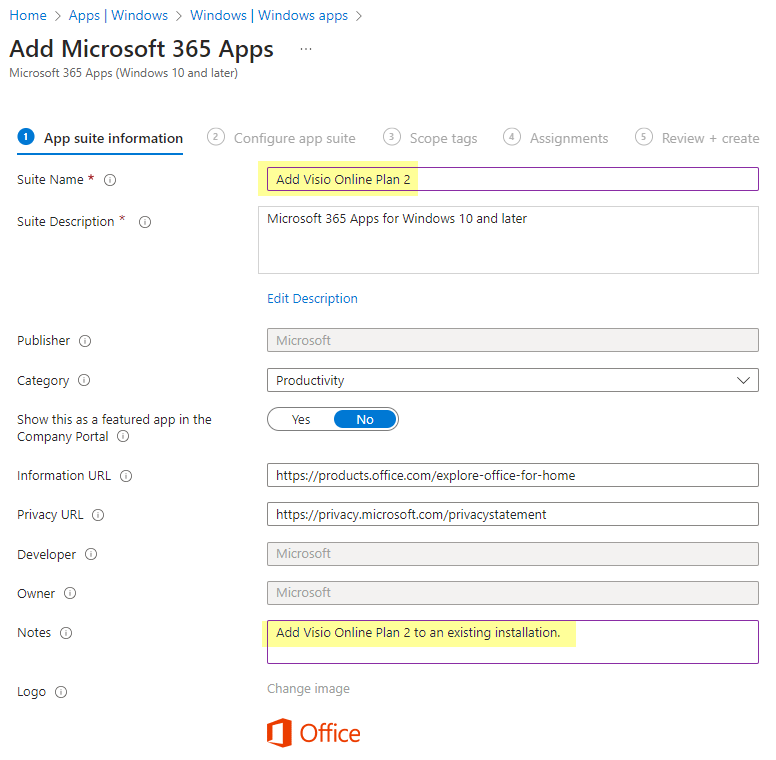Focus the Privacy URL input field
The width and height of the screenshot is (776, 760).
tap(513, 514)
